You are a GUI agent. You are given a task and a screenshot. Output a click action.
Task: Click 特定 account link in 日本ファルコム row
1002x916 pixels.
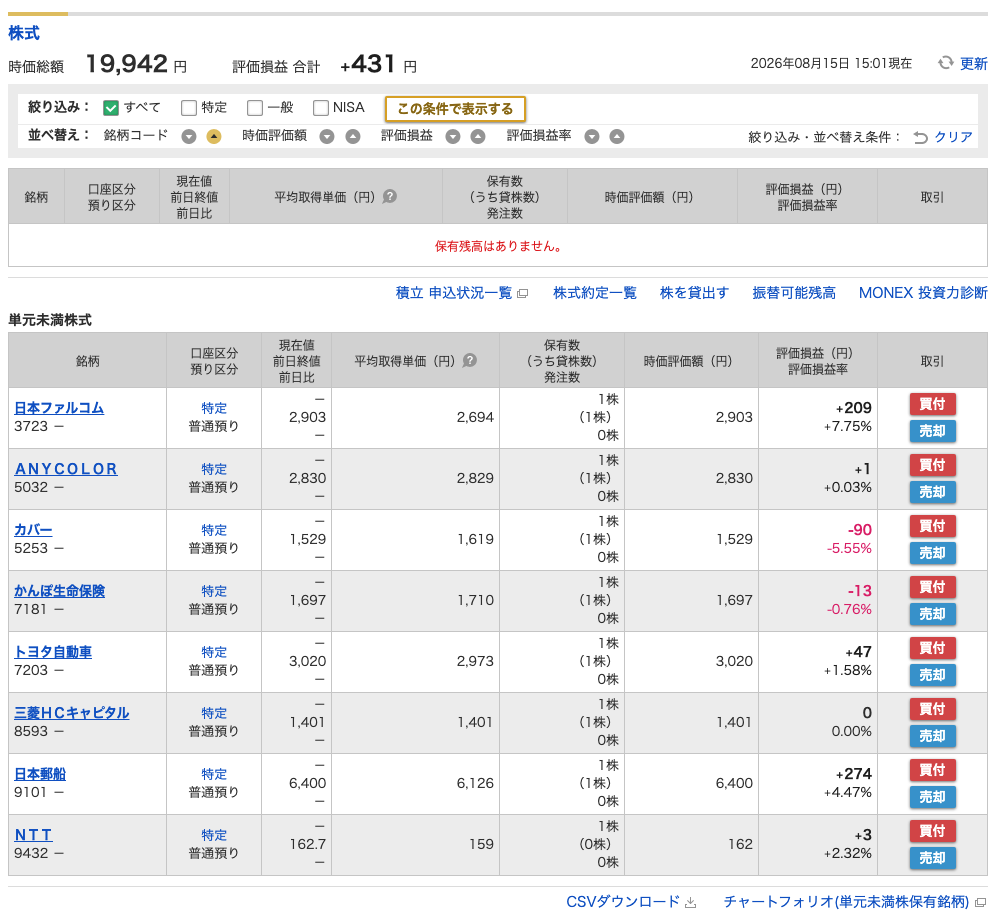tap(214, 408)
